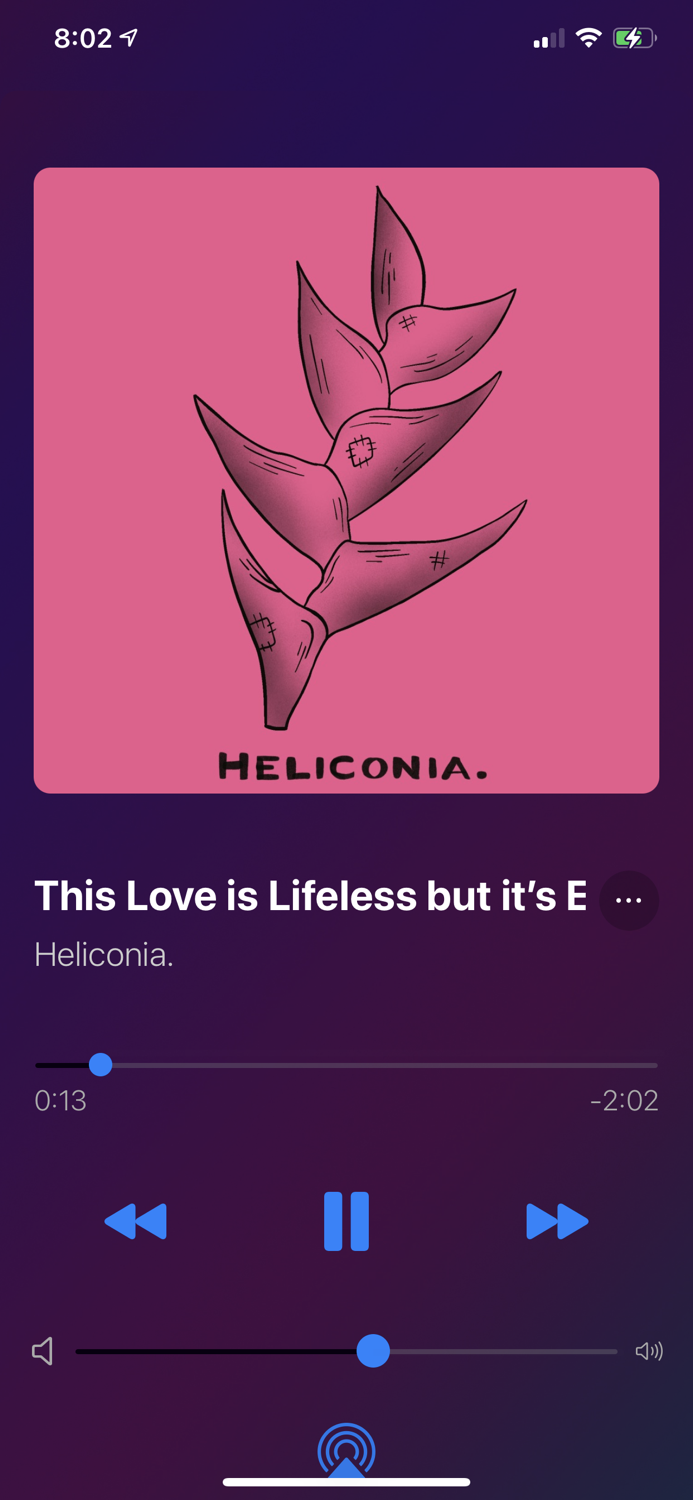
Task: Tap the low volume speaker icon
Action: tap(42, 1352)
